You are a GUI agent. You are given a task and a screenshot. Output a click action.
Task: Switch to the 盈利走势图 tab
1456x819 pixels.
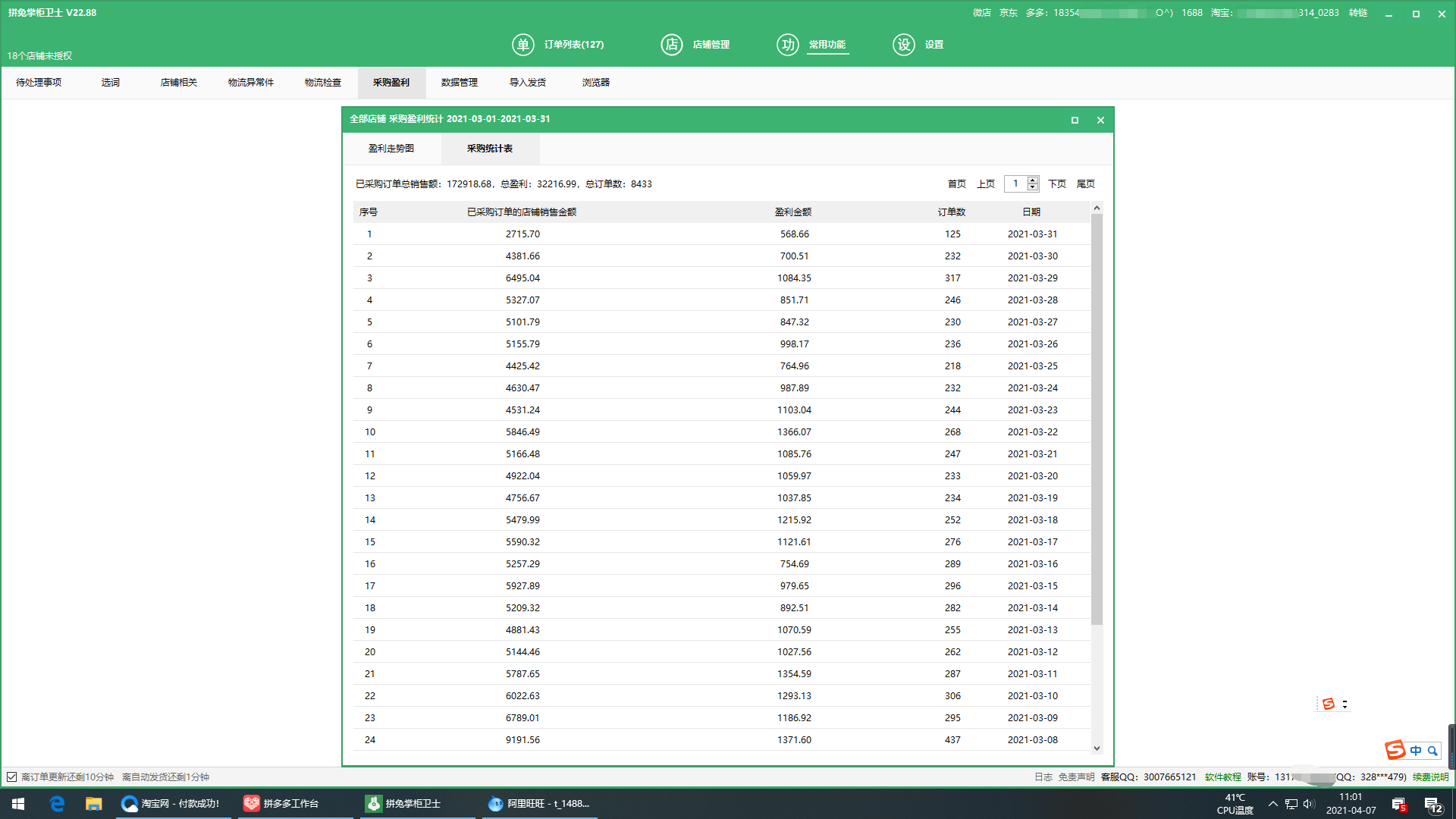391,149
